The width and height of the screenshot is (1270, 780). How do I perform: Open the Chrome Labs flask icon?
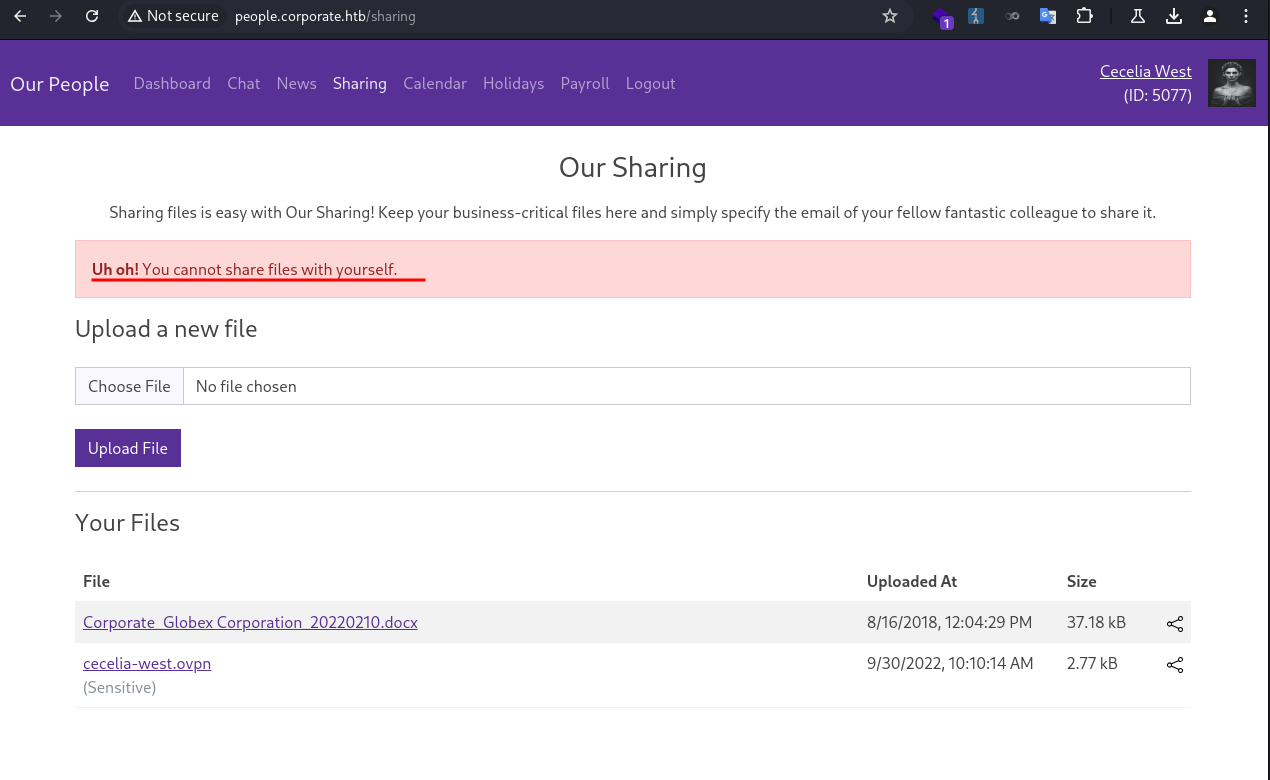click(x=1137, y=16)
